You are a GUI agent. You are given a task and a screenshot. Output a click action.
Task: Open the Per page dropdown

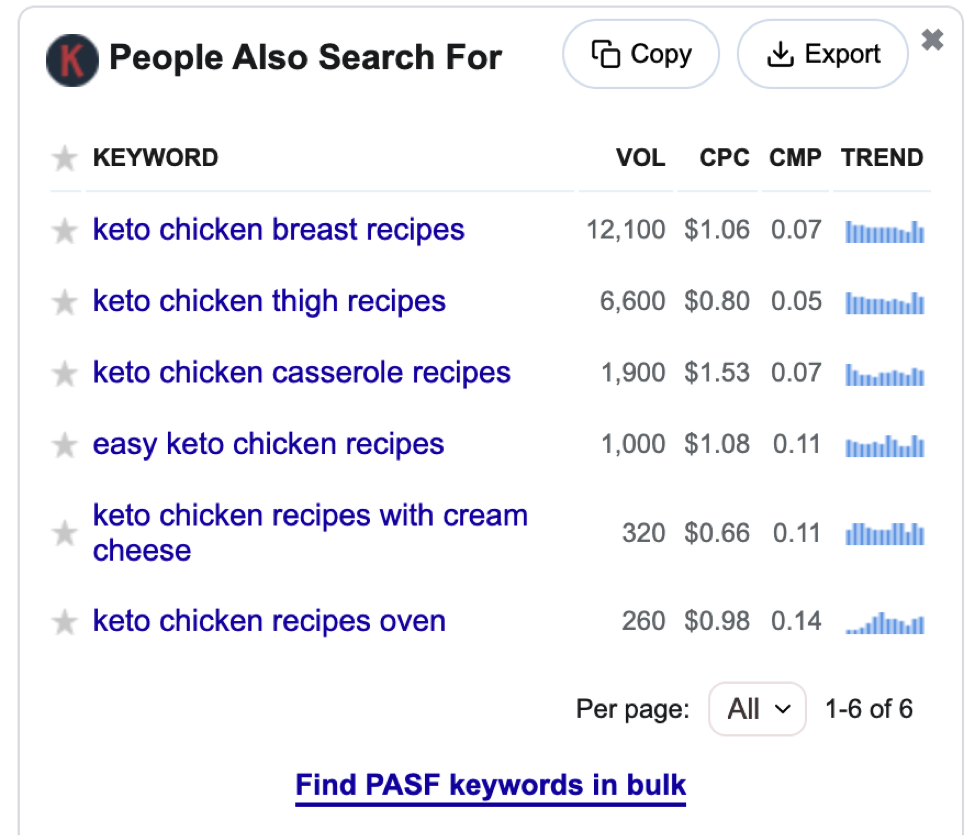757,708
